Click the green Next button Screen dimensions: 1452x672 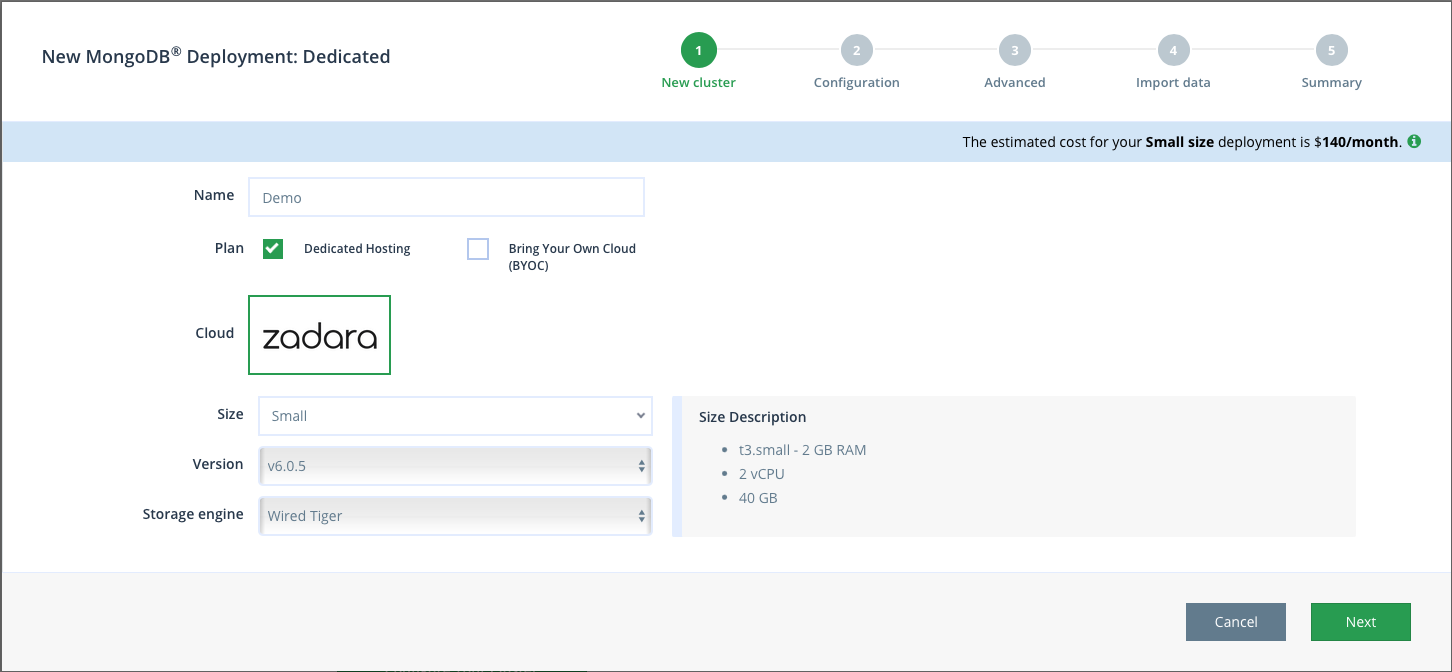click(x=1361, y=622)
